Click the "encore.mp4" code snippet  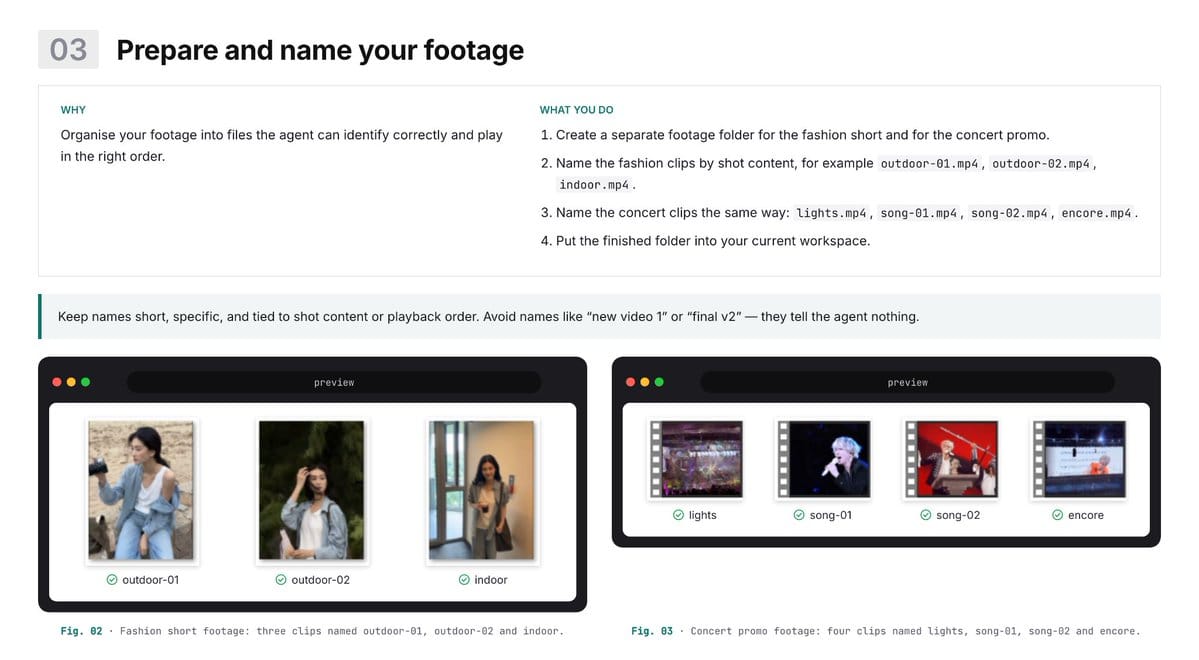[1096, 213]
